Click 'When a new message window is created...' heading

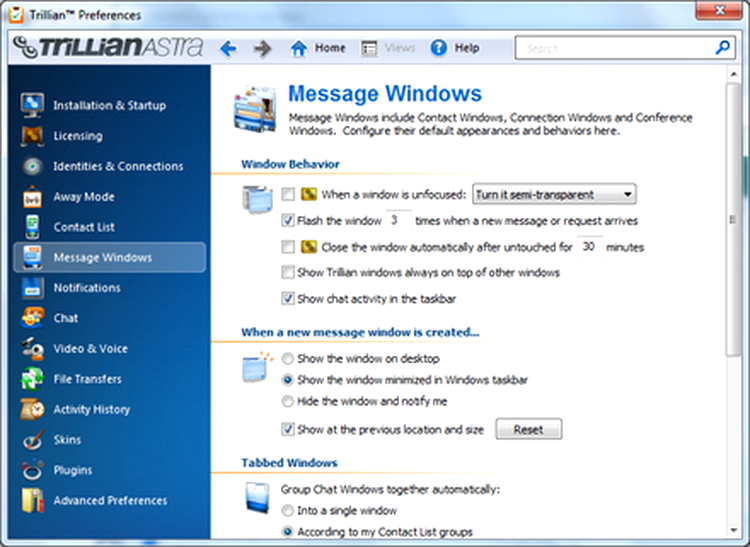pyautogui.click(x=360, y=332)
